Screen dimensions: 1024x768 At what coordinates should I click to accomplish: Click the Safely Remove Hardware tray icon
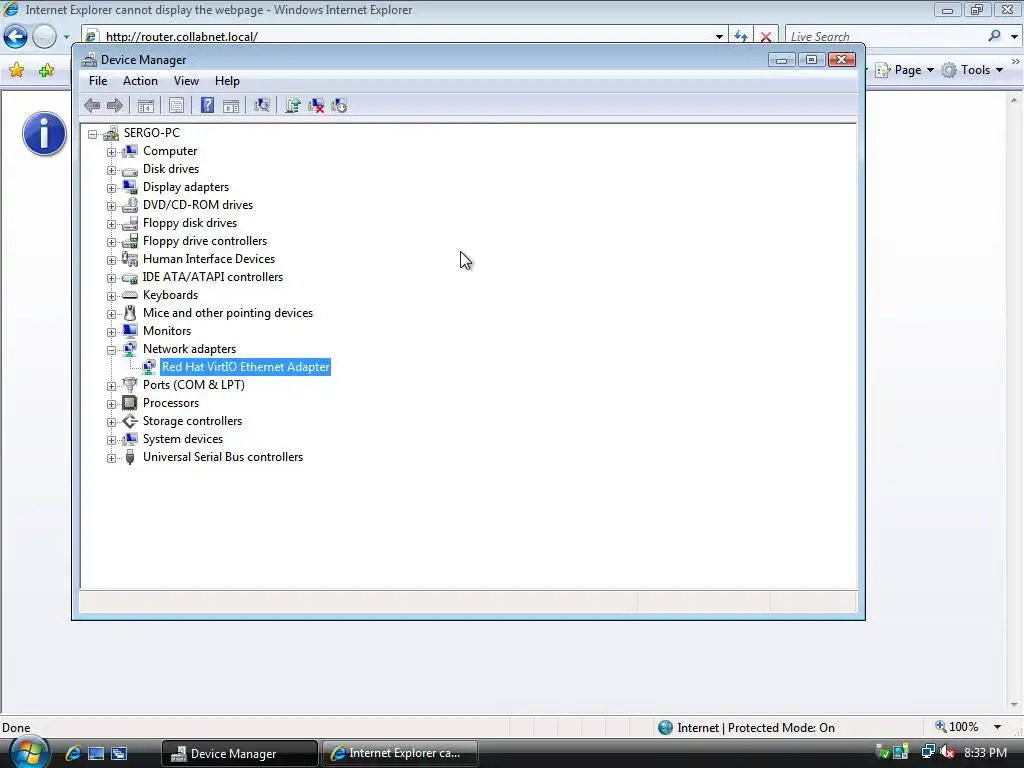[882, 752]
